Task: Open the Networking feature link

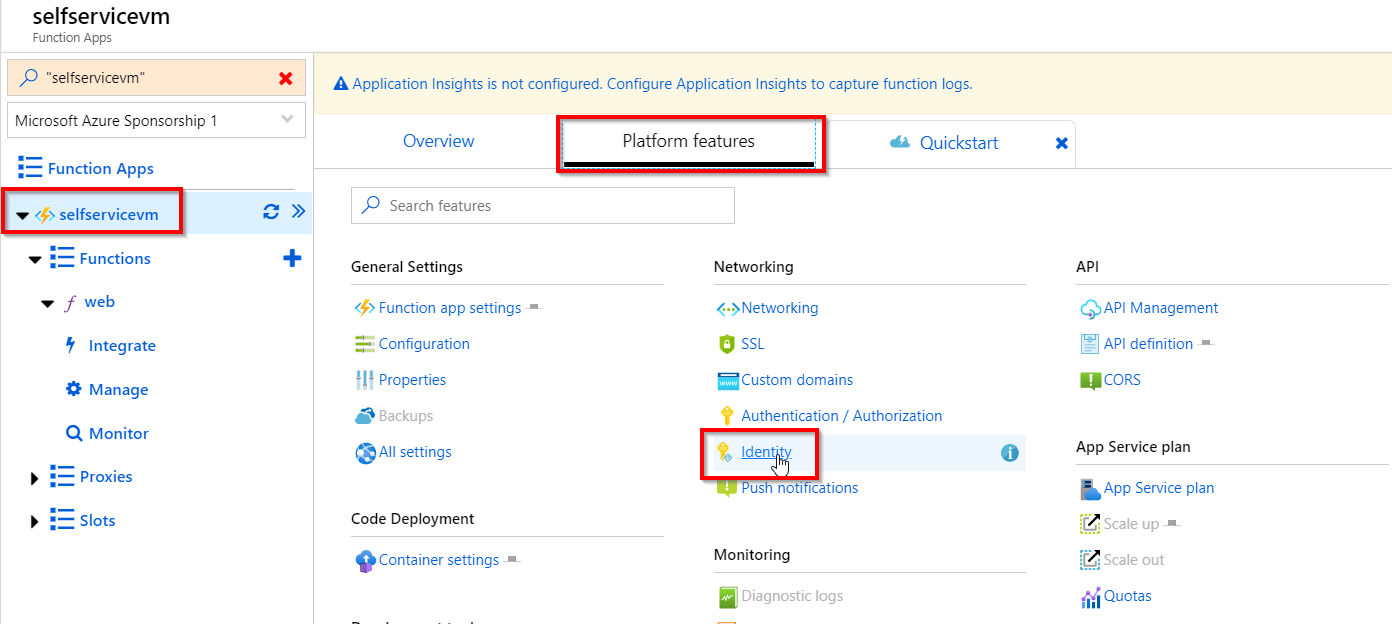Action: click(780, 308)
